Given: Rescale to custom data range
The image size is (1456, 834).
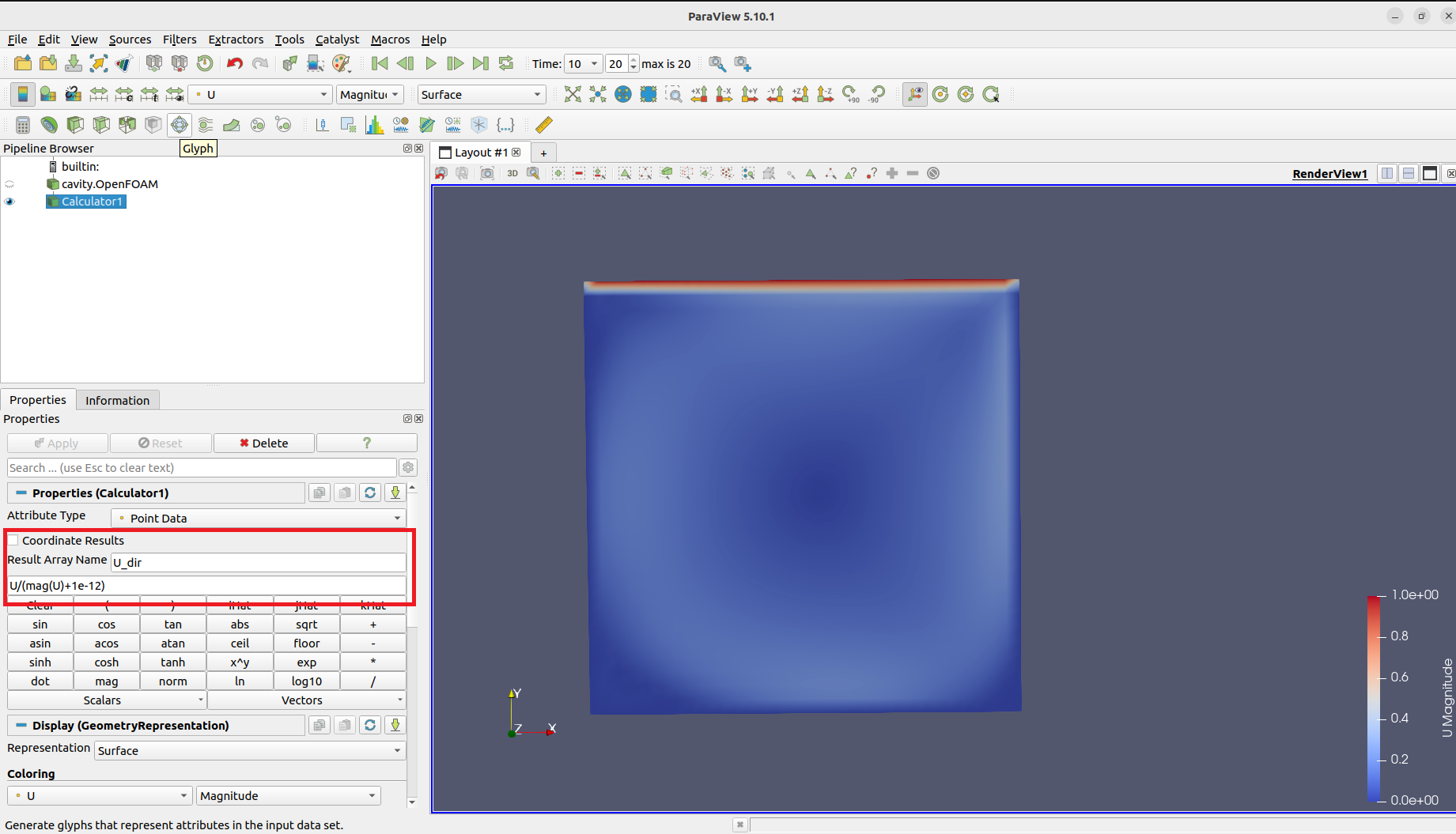Looking at the screenshot, I should point(124,95).
